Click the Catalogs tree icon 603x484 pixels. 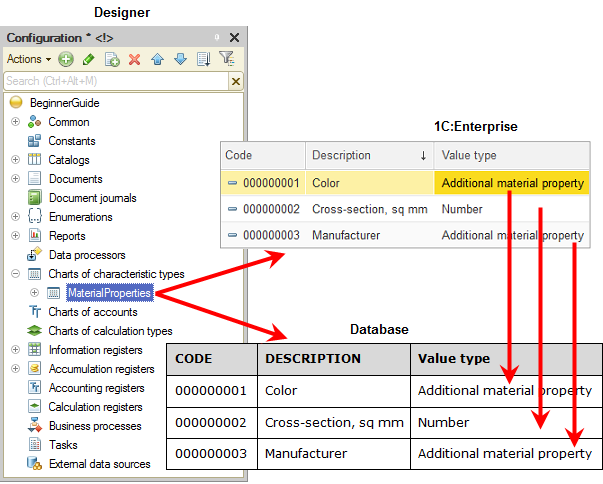(34, 159)
